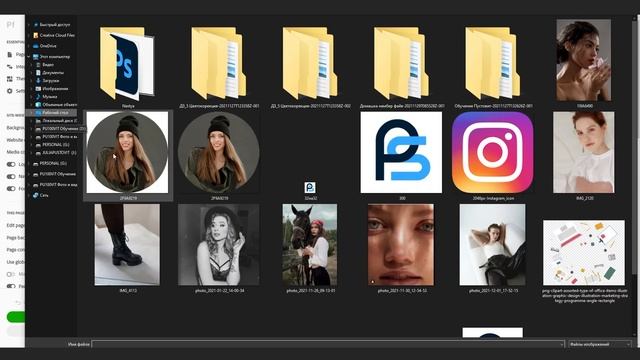This screenshot has height=360, width=640.
Task: Select the IMG_2120 red-haired woman photo
Action: (x=584, y=152)
